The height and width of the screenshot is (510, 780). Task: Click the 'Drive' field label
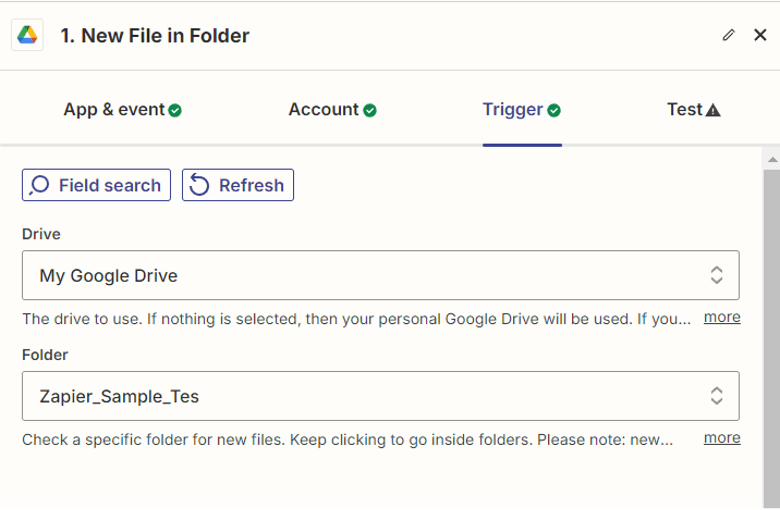(41, 234)
